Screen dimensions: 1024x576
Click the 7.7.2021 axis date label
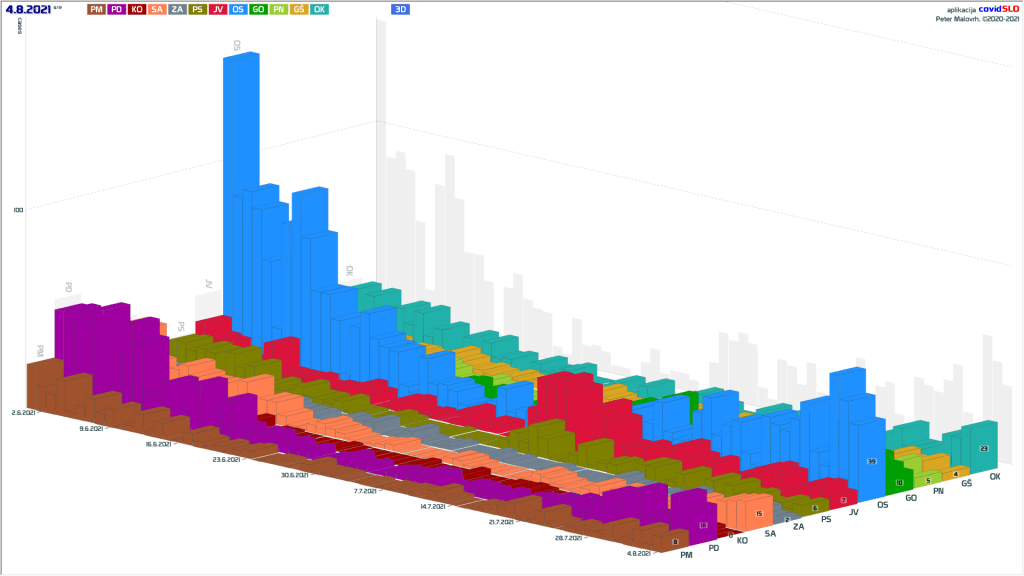click(364, 491)
